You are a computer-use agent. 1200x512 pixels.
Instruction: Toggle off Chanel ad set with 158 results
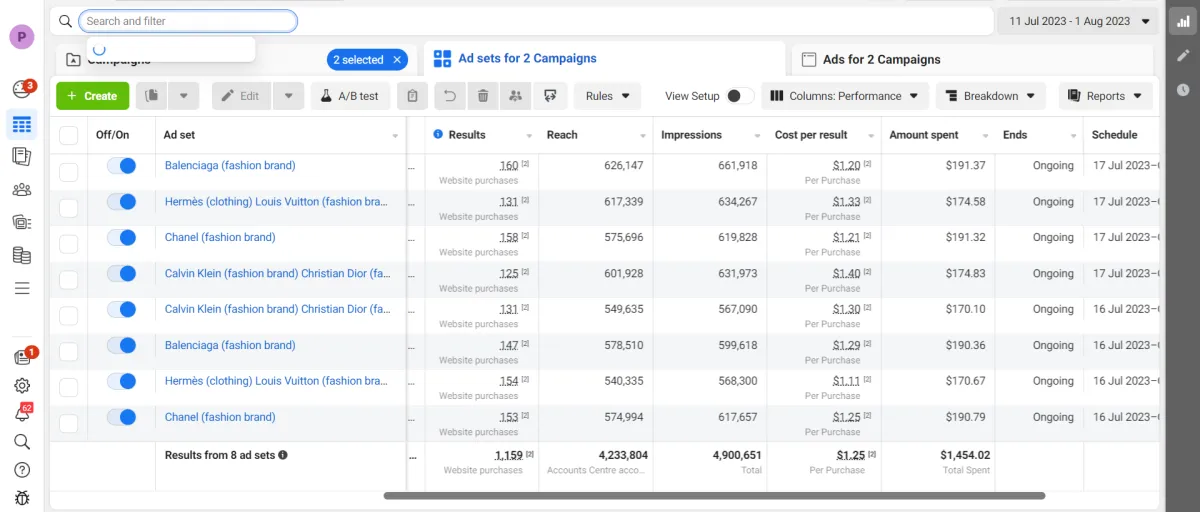coord(121,238)
